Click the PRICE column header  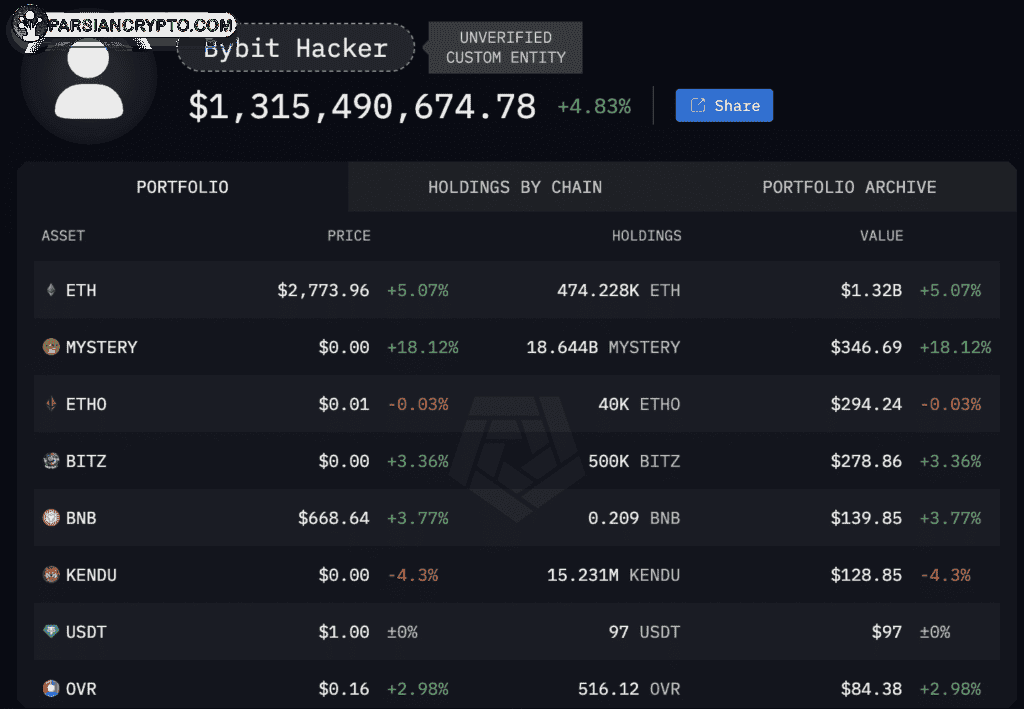(349, 236)
